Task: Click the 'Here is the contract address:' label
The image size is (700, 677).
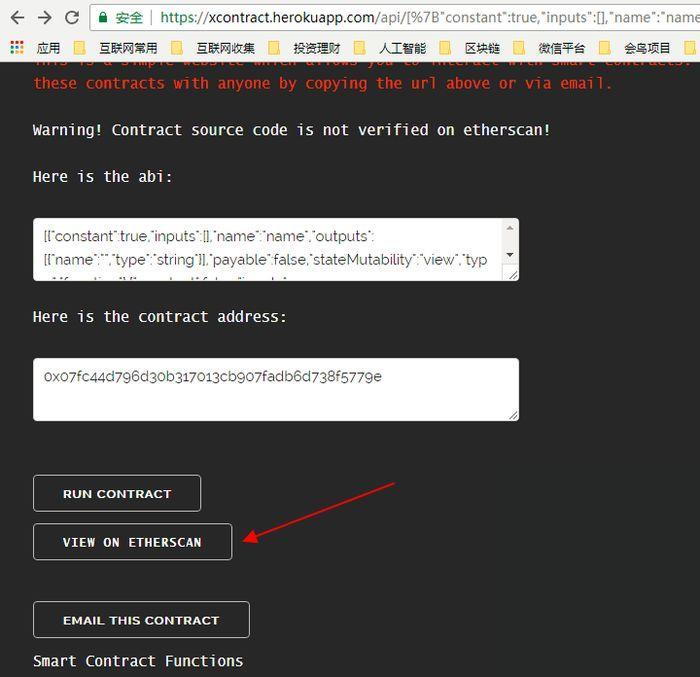Action: click(159, 317)
